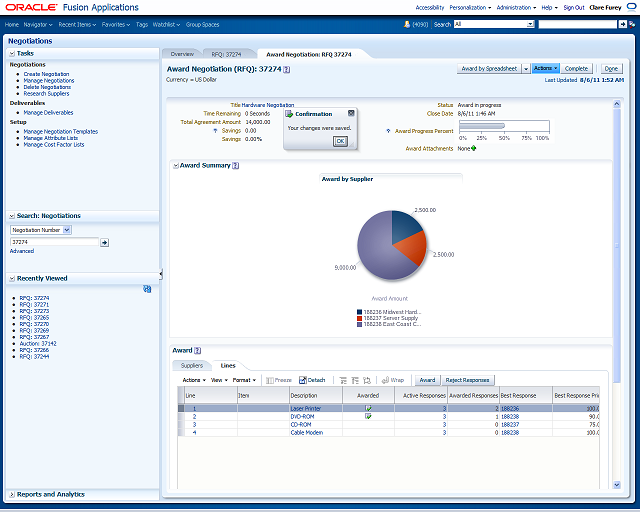The image size is (640, 512).
Task: Click the large purple pie slice
Action: click(378, 253)
